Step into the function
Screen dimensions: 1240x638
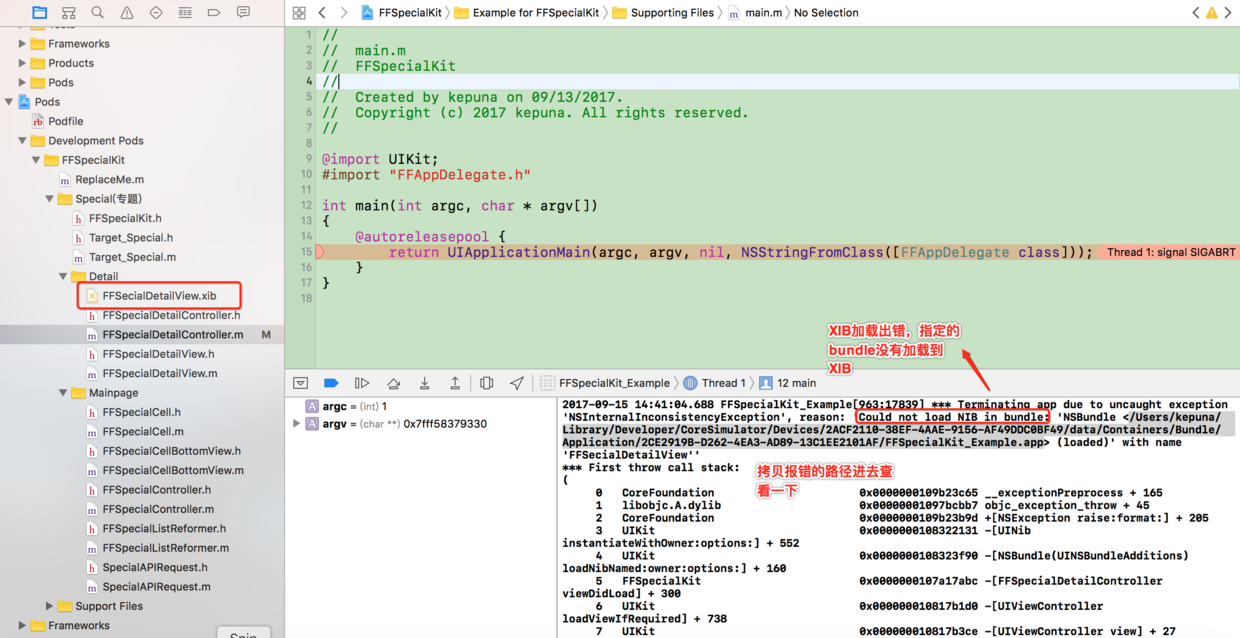click(424, 383)
